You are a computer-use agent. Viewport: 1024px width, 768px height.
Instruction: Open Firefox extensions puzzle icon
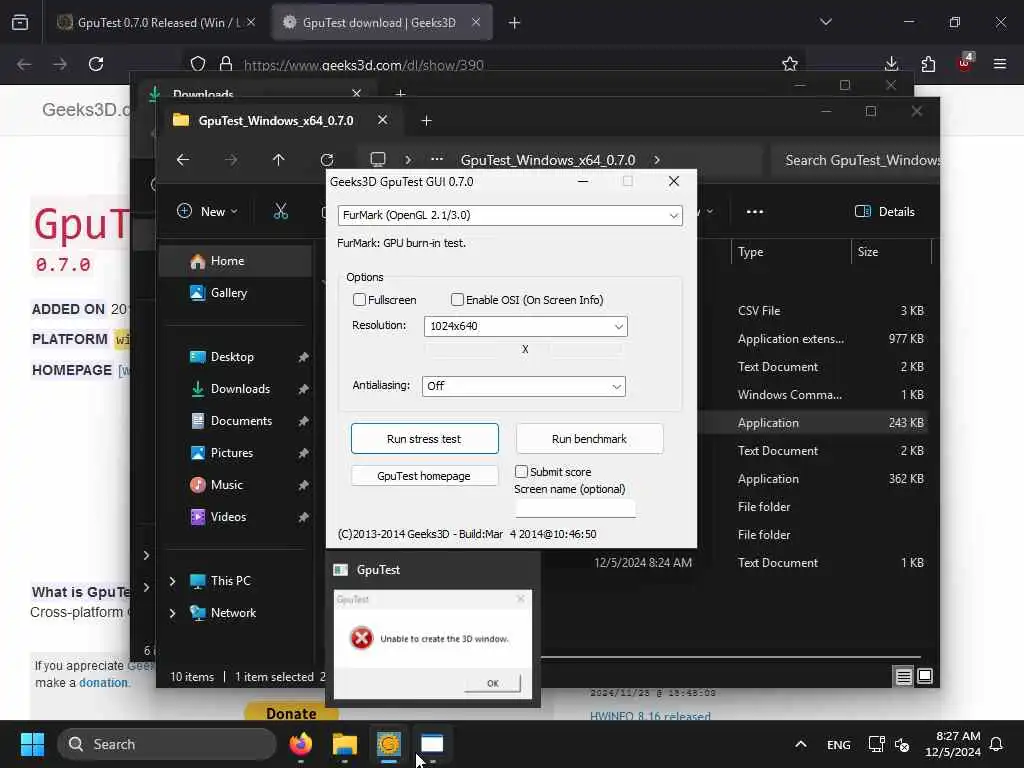pyautogui.click(x=928, y=64)
